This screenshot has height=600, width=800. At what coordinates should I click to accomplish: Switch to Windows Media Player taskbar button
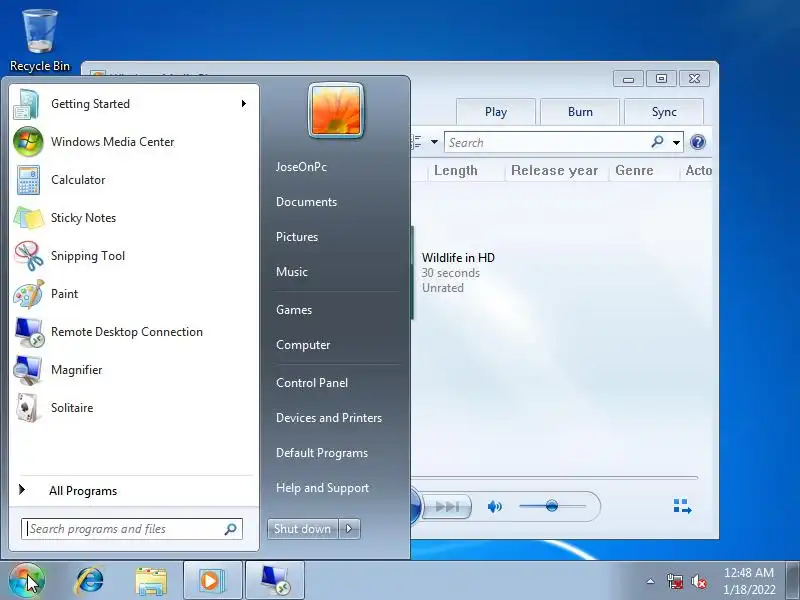tap(212, 581)
